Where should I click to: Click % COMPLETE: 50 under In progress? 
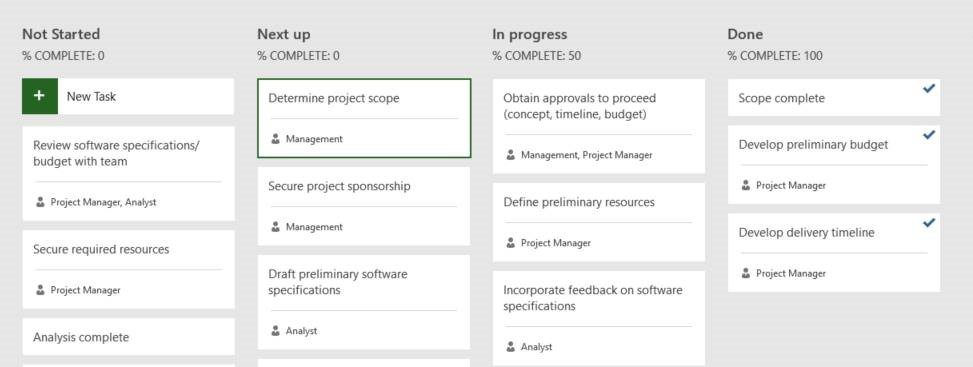[x=537, y=56]
